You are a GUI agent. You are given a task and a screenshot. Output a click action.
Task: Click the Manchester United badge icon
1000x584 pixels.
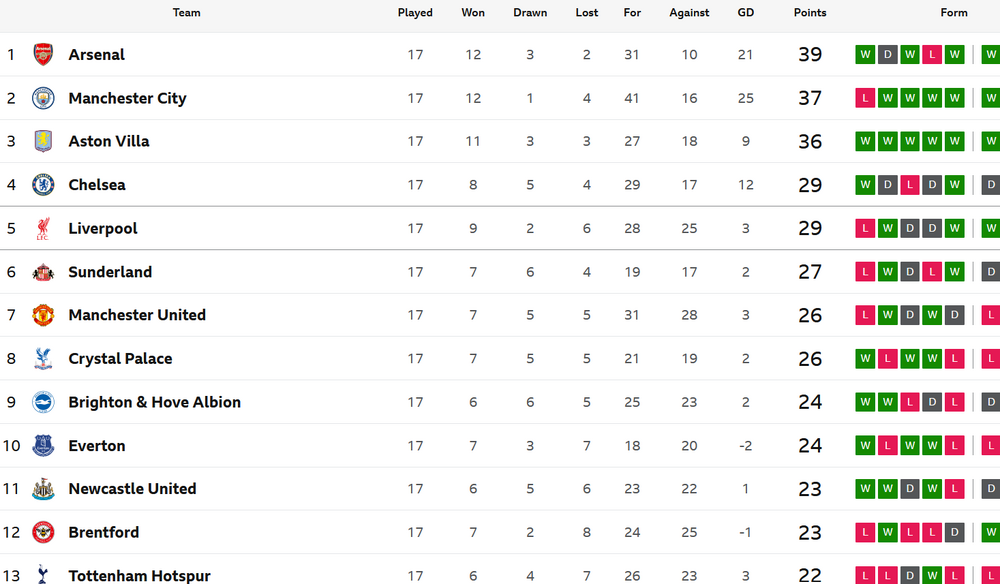click(43, 315)
